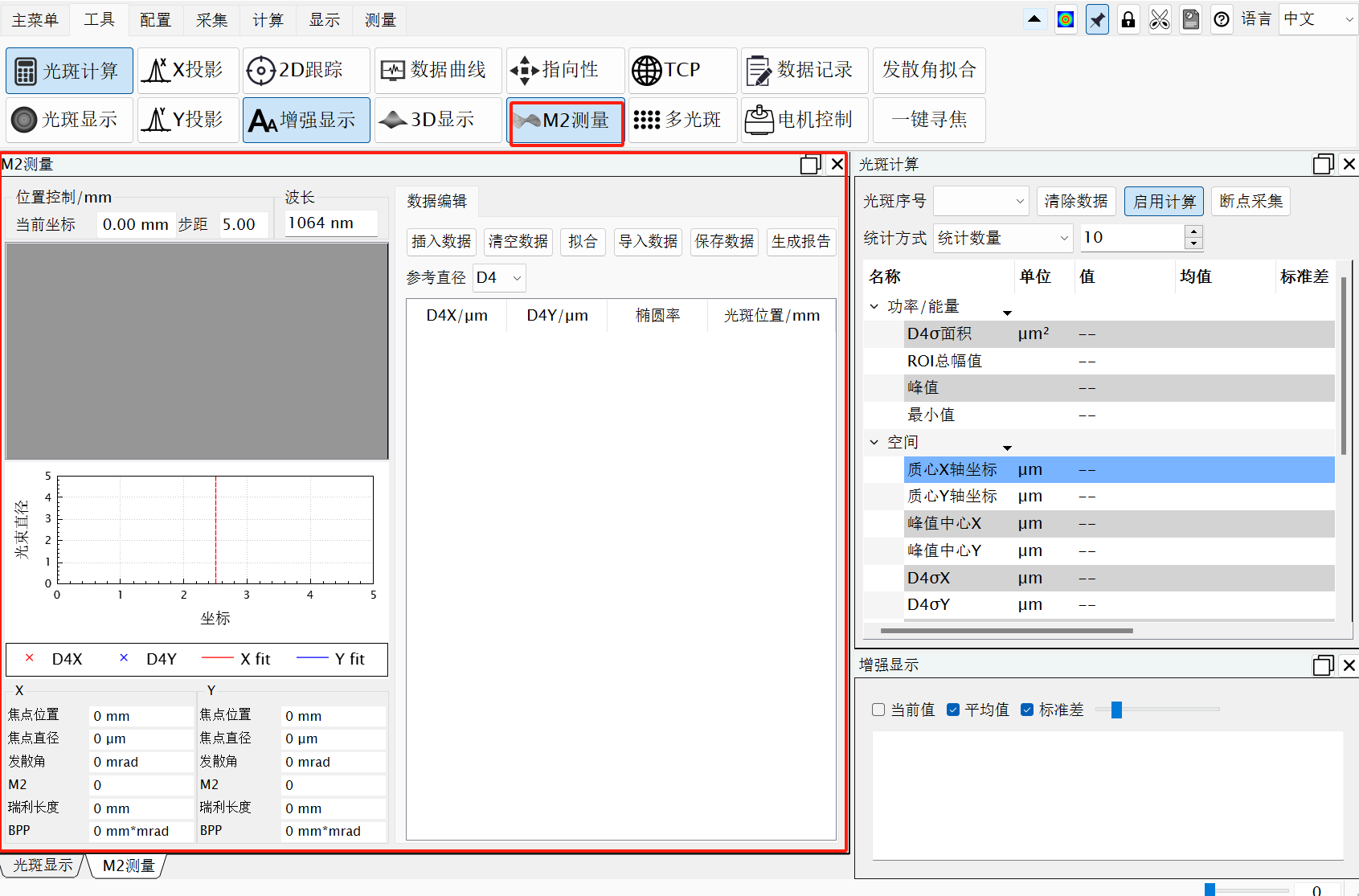Click the rainbow beam spot icon
The width and height of the screenshot is (1359, 896).
(1066, 19)
